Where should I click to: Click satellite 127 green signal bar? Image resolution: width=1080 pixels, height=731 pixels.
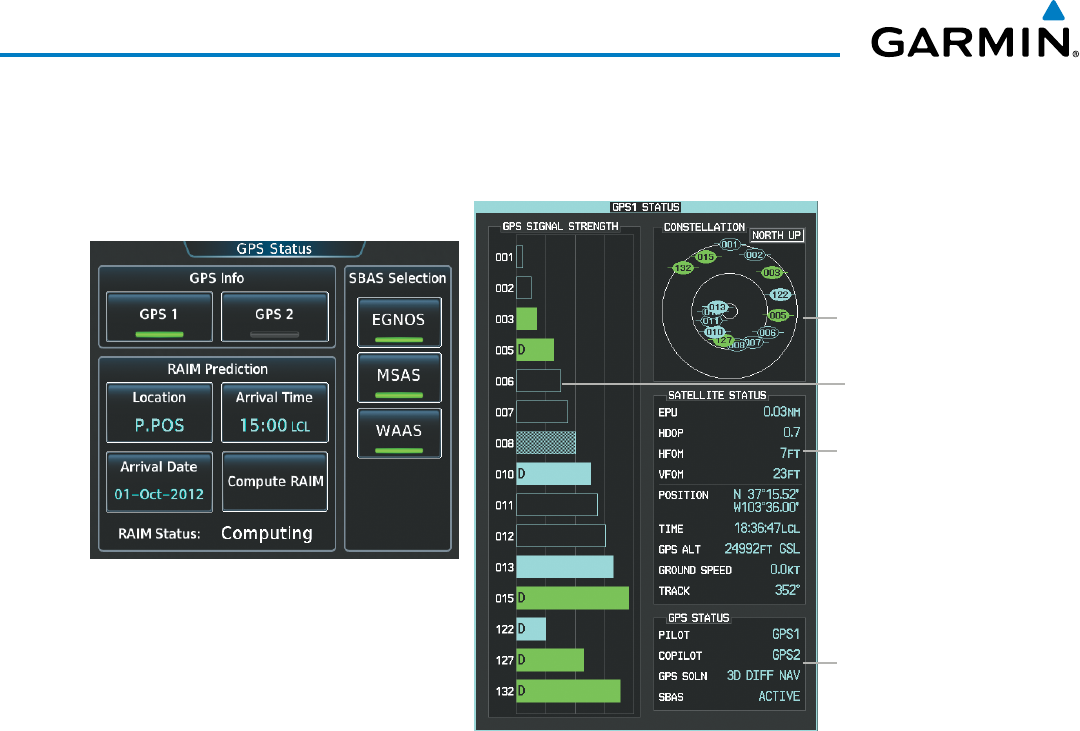pyautogui.click(x=550, y=659)
